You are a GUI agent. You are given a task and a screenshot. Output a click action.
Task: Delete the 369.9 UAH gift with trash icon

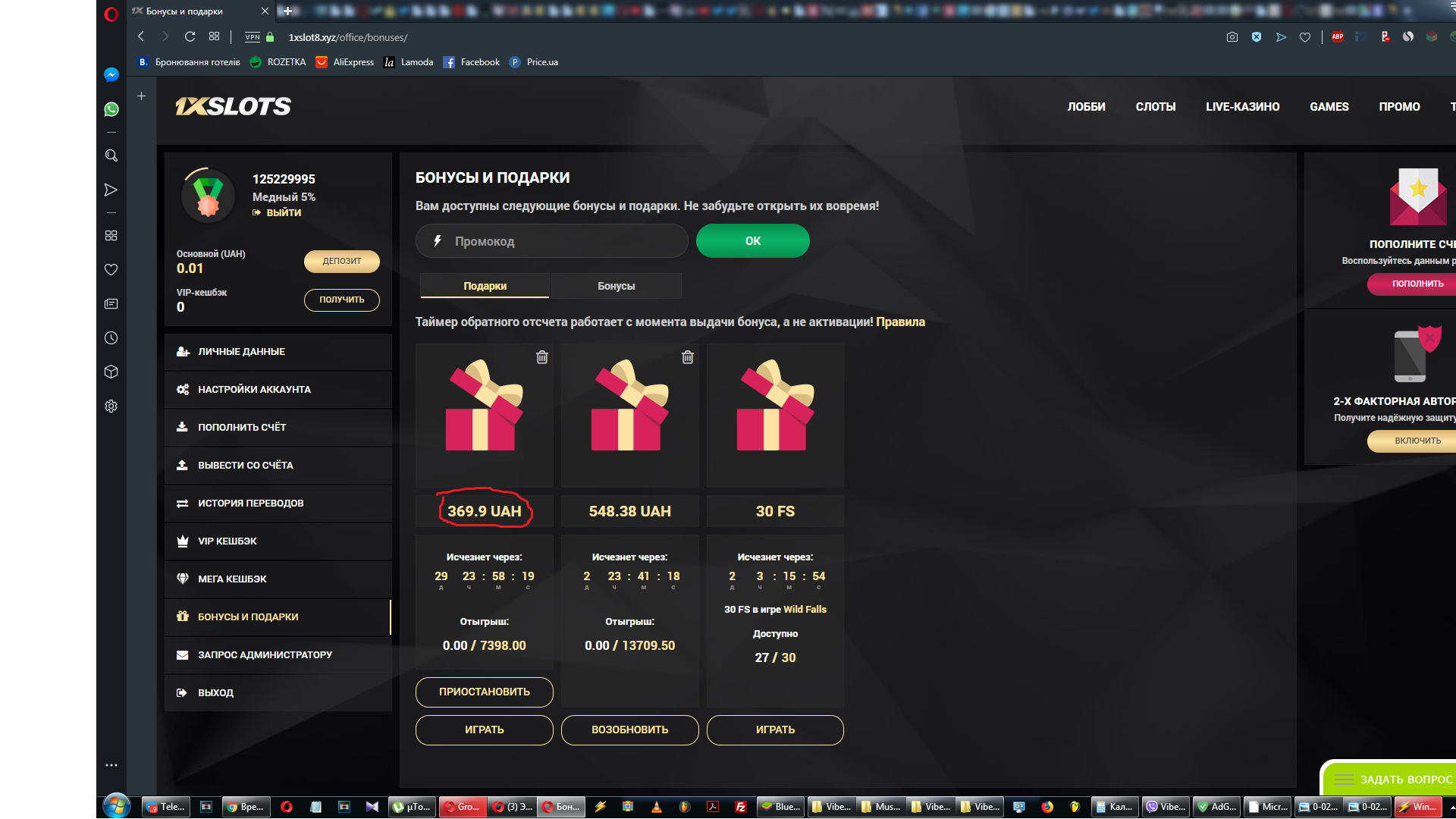click(x=541, y=357)
